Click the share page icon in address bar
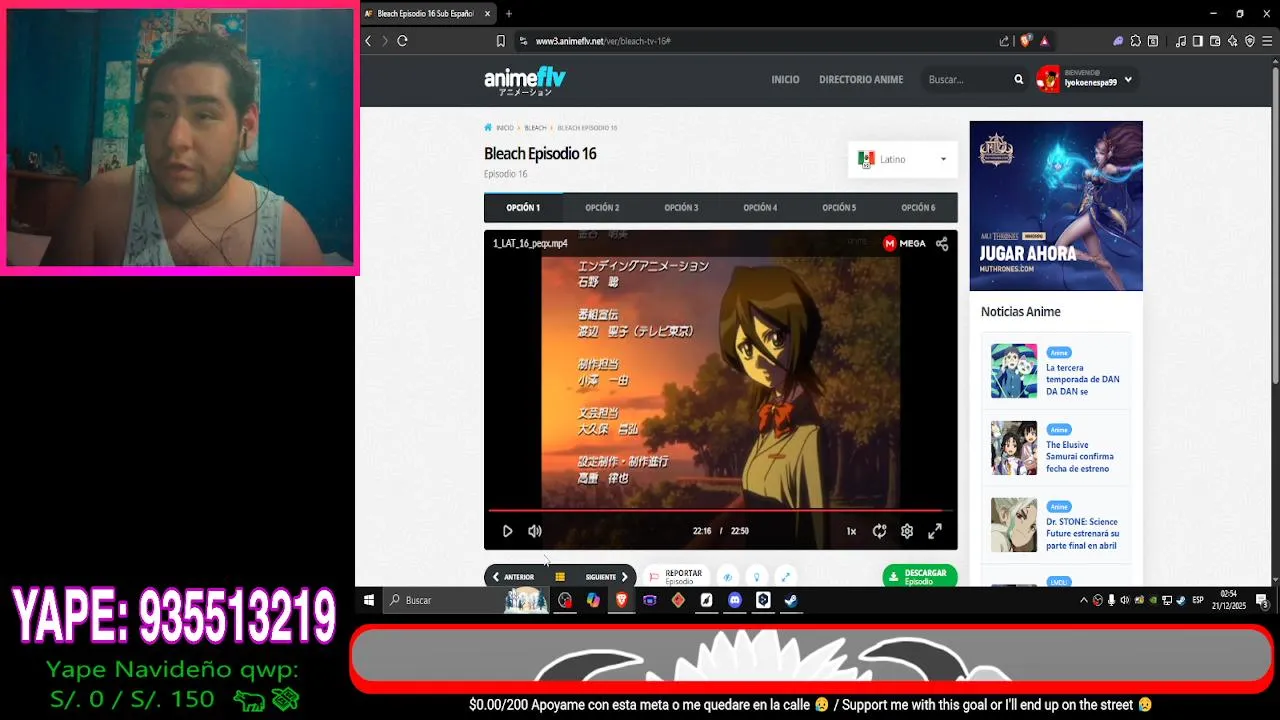 [x=1004, y=41]
